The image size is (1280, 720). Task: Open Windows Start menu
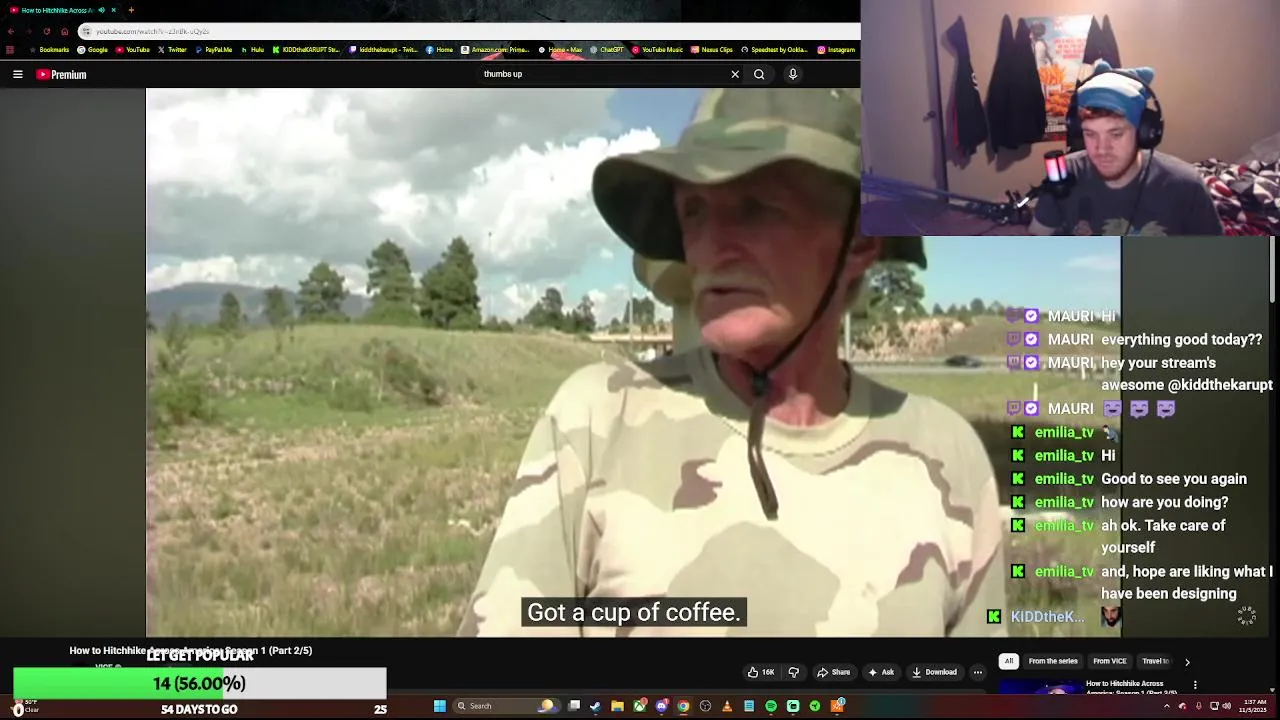click(x=439, y=706)
